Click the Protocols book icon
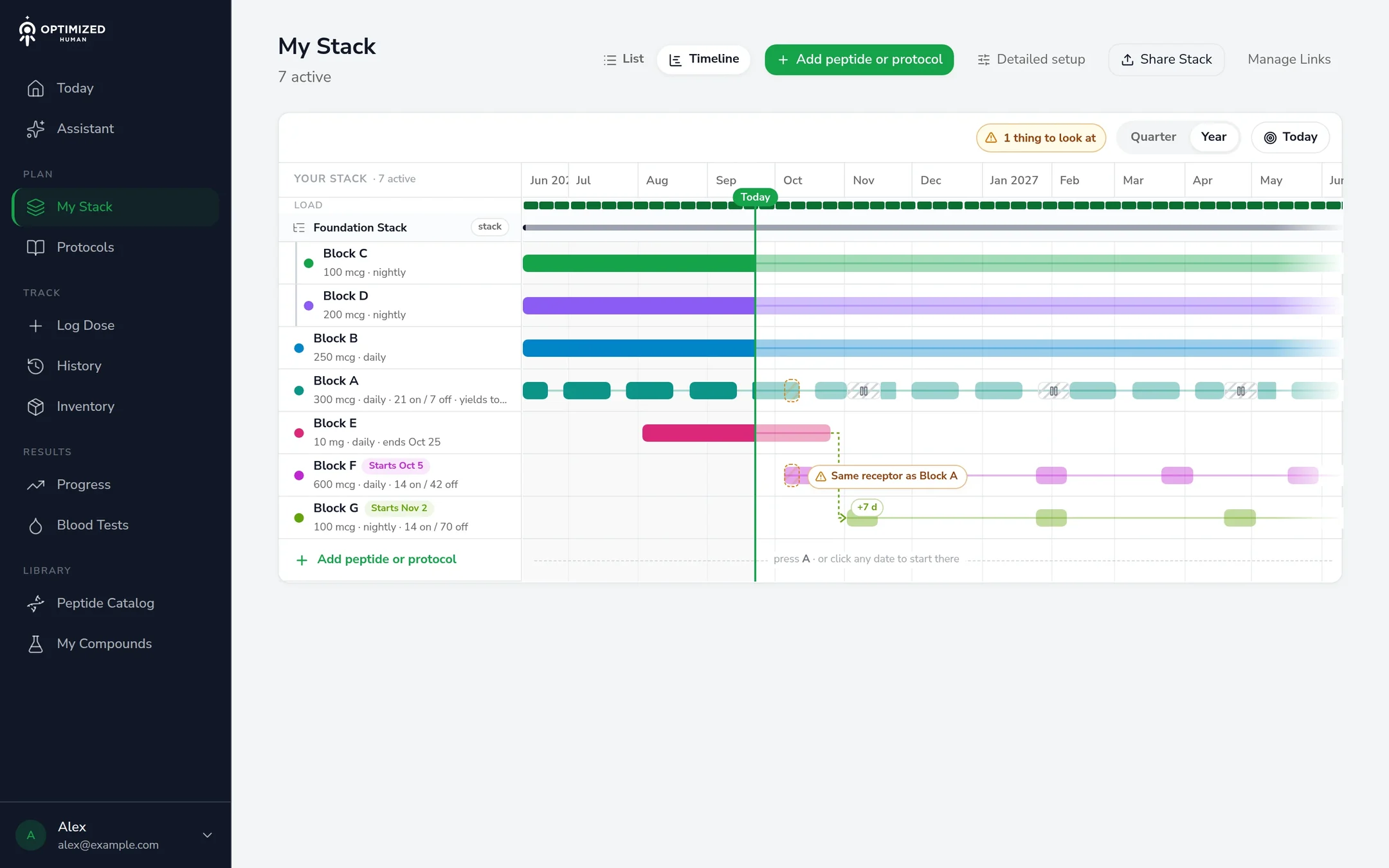The height and width of the screenshot is (868, 1389). 36,248
